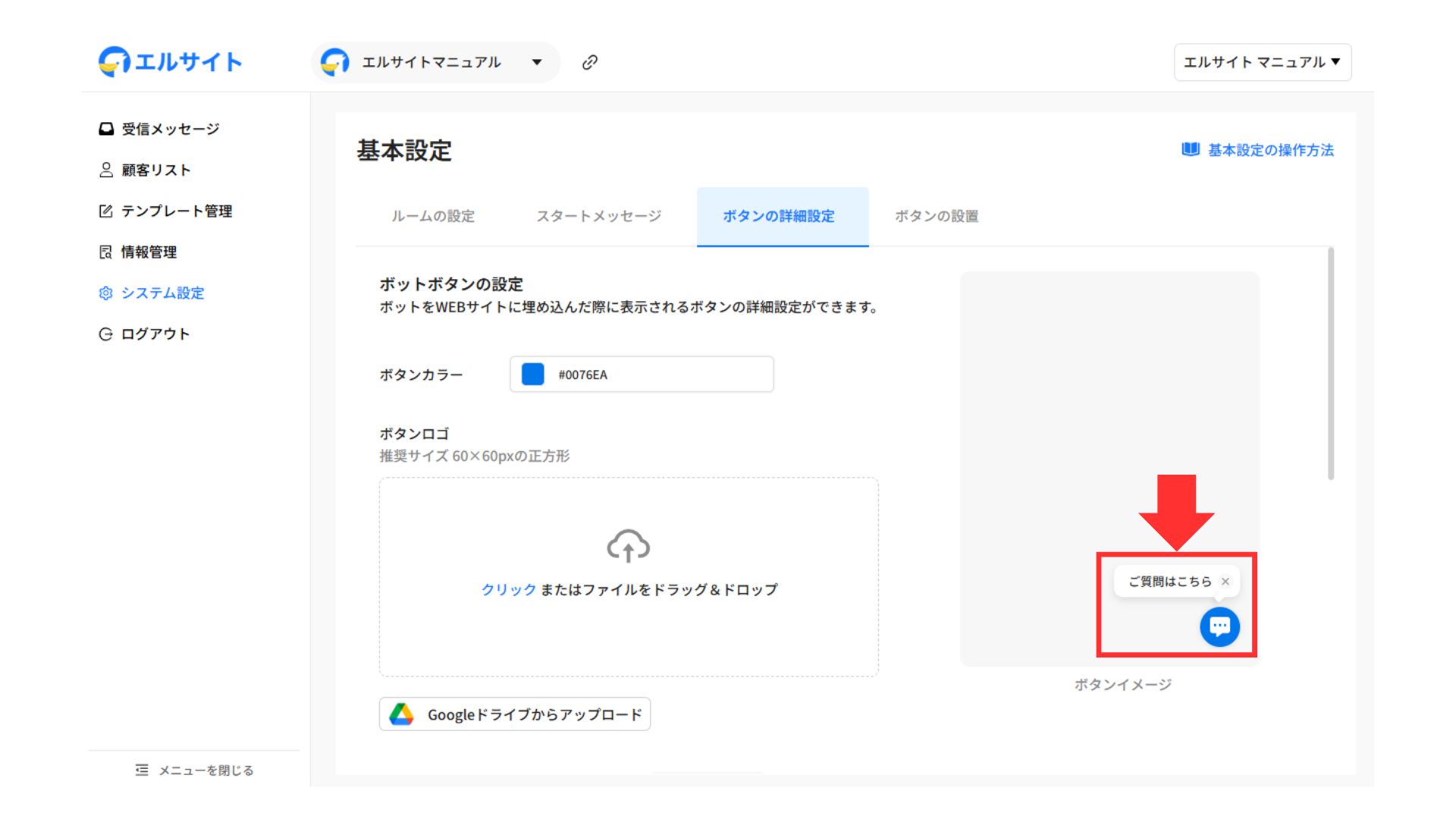Screen dimensions: 1456x819
Task: Click the link chain icon in header
Action: click(x=589, y=62)
